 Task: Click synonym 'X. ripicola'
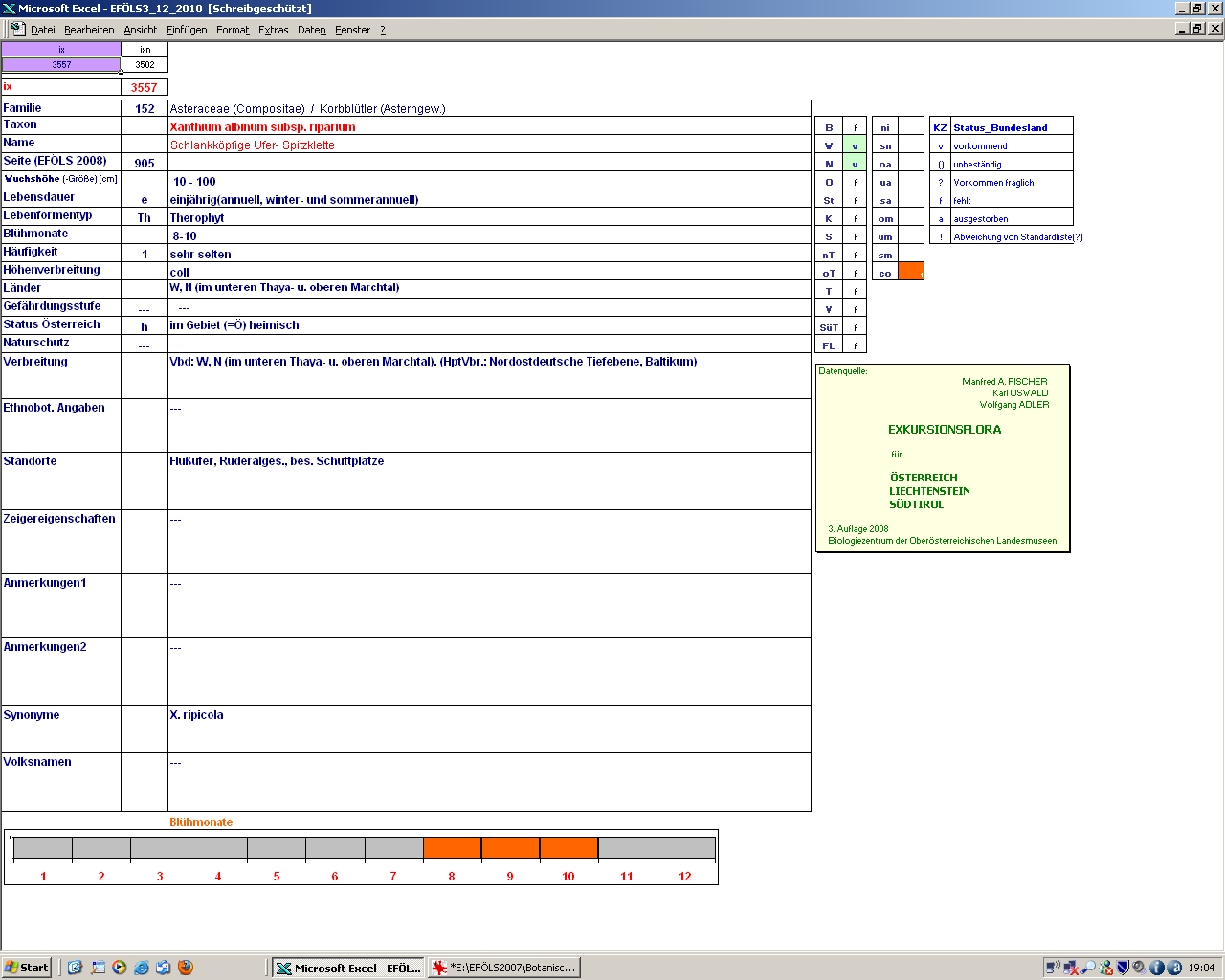tap(196, 714)
